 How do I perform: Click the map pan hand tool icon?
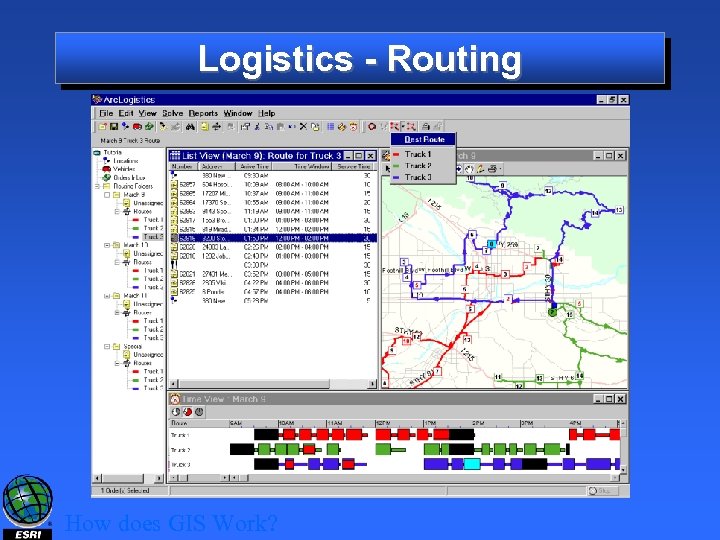(469, 169)
